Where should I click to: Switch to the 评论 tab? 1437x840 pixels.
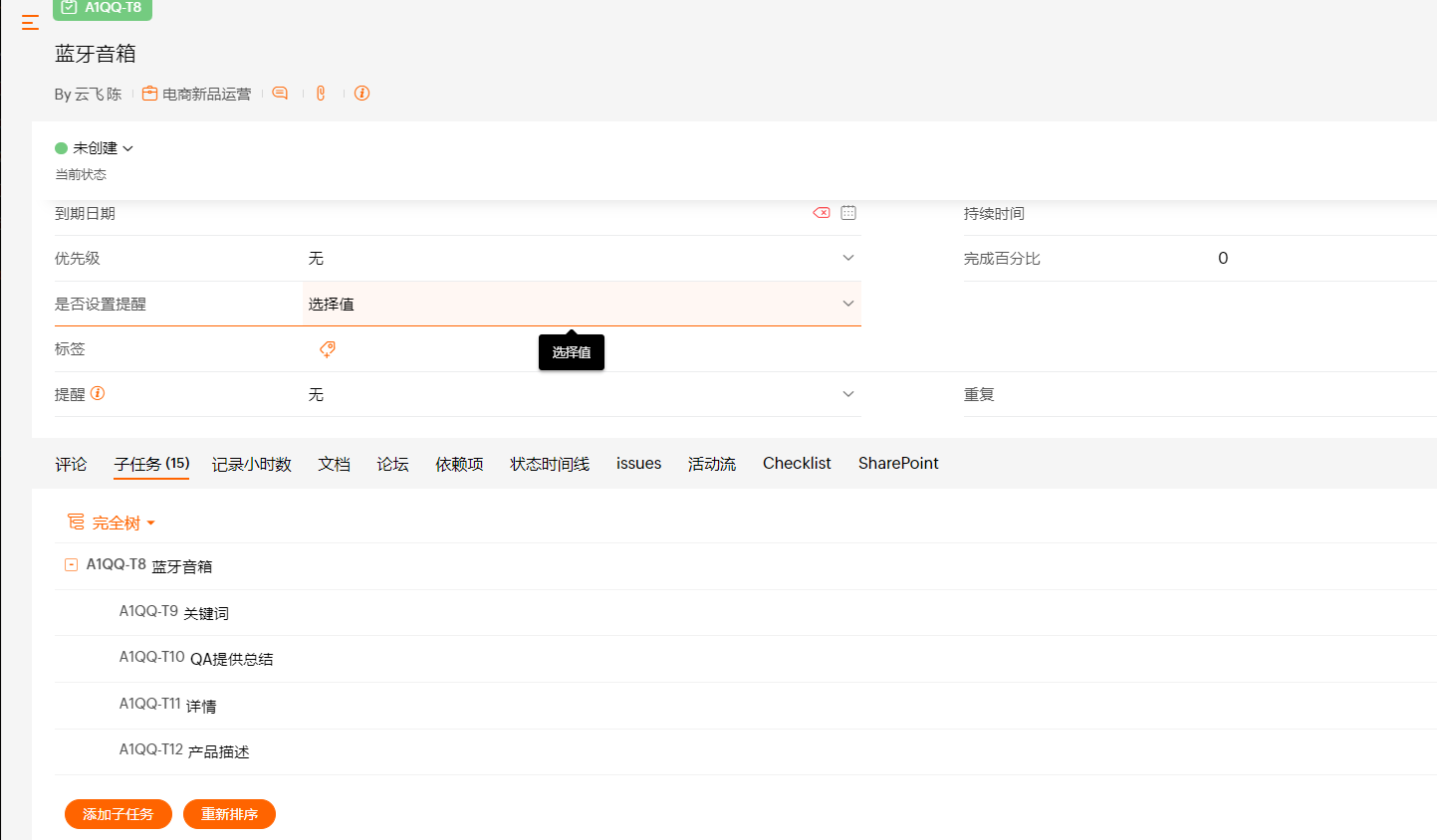point(71,464)
